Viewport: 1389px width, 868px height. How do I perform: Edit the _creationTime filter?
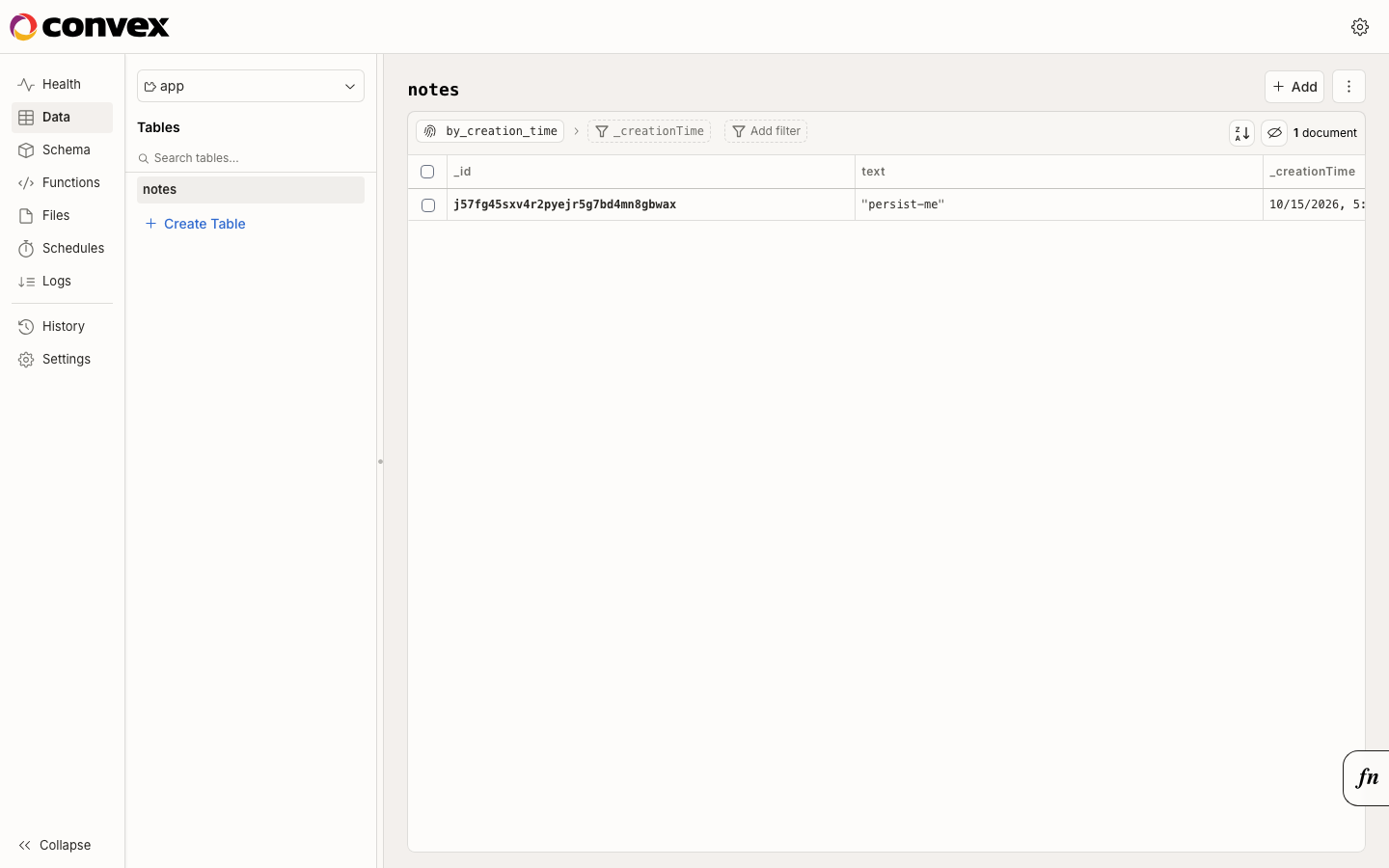[649, 131]
